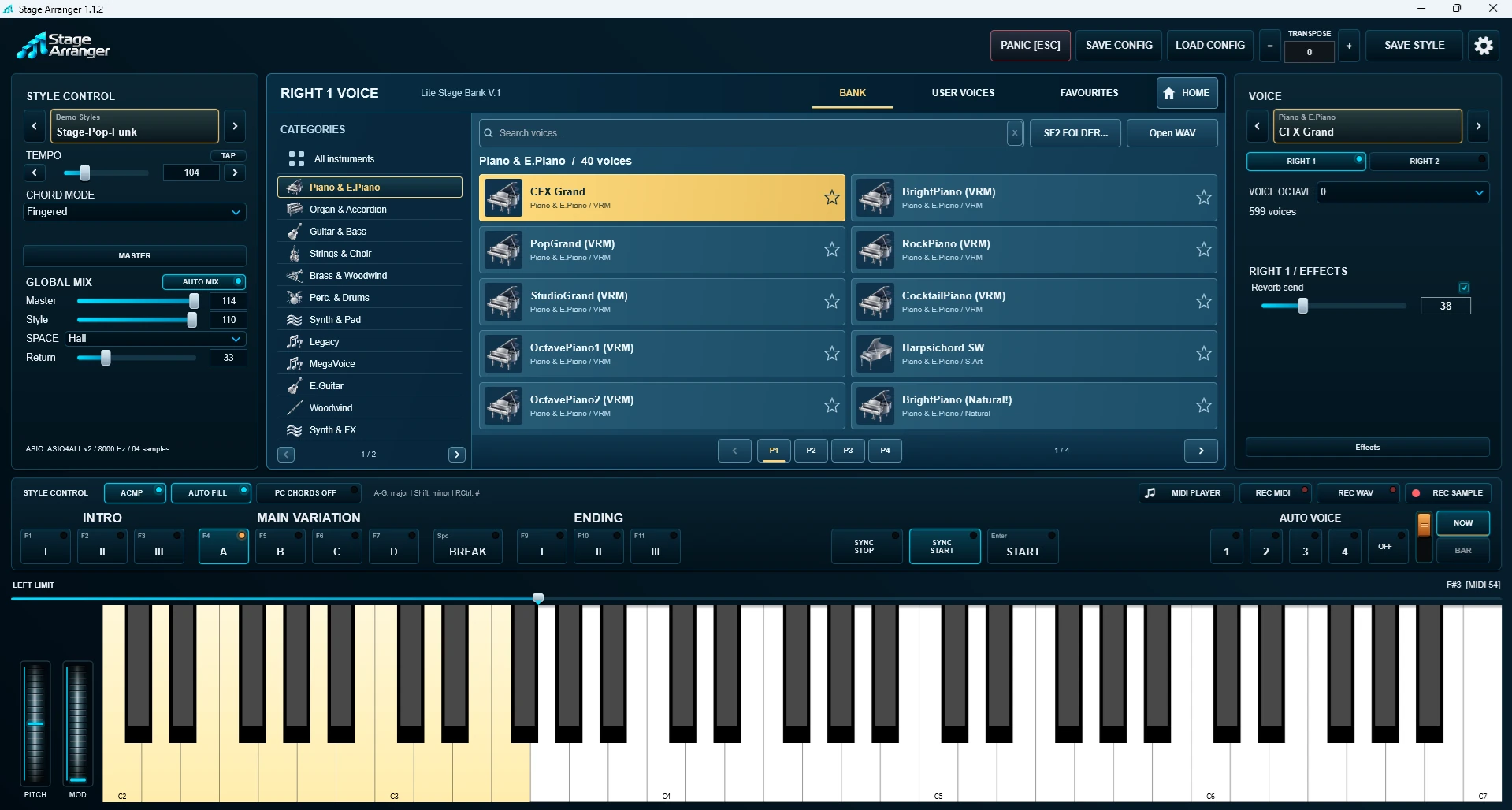Screen dimensions: 1512x810
Task: Open the CHORD MODE Fingered dropdown
Action: click(x=135, y=212)
